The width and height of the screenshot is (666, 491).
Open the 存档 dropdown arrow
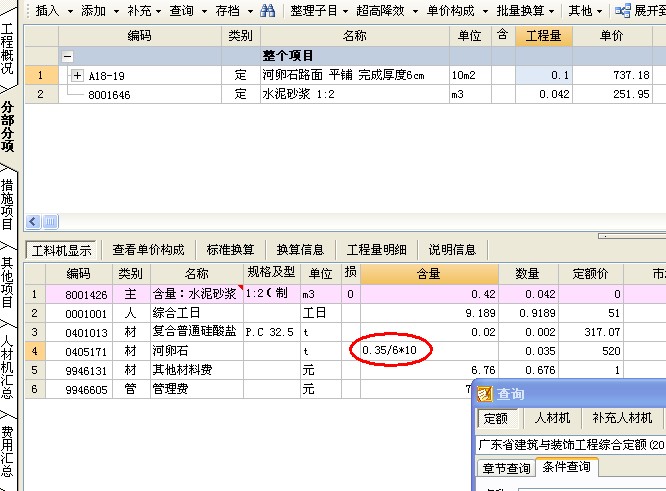tap(251, 11)
